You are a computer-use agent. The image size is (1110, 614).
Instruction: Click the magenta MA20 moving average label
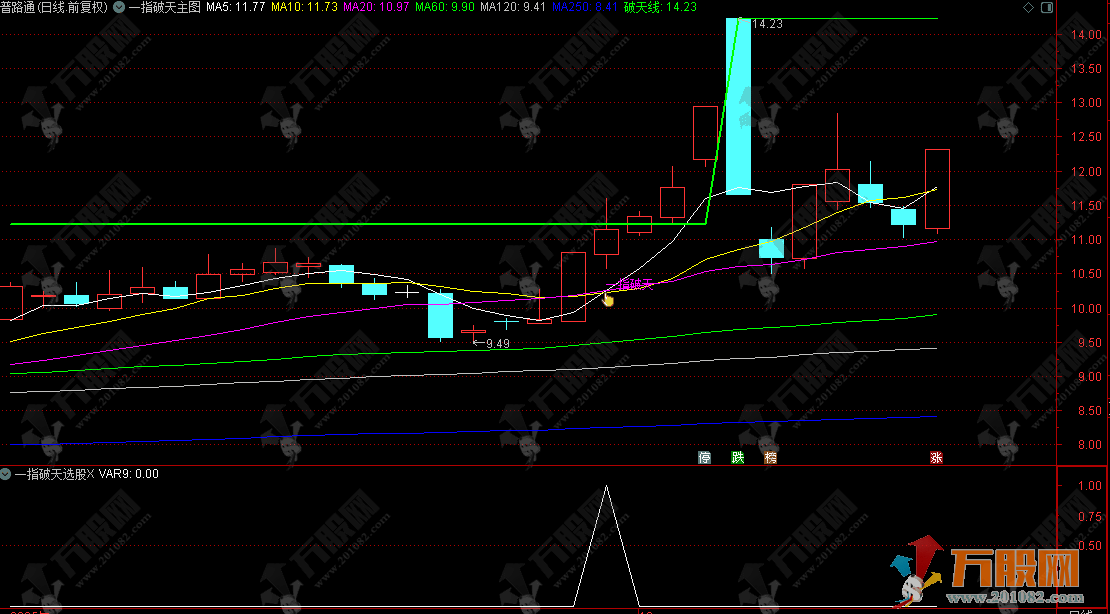[375, 7]
